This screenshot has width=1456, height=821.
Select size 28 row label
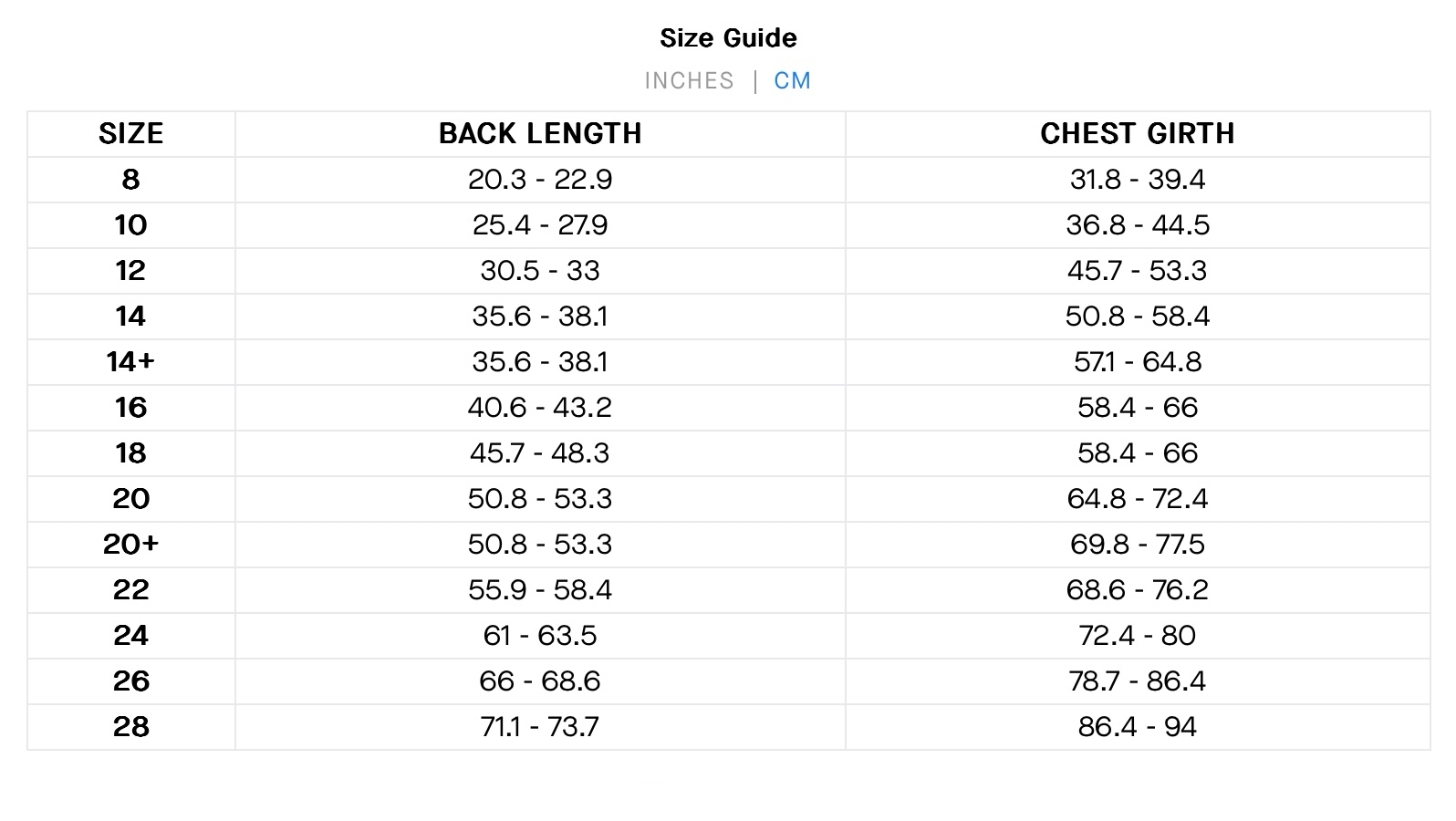point(131,727)
